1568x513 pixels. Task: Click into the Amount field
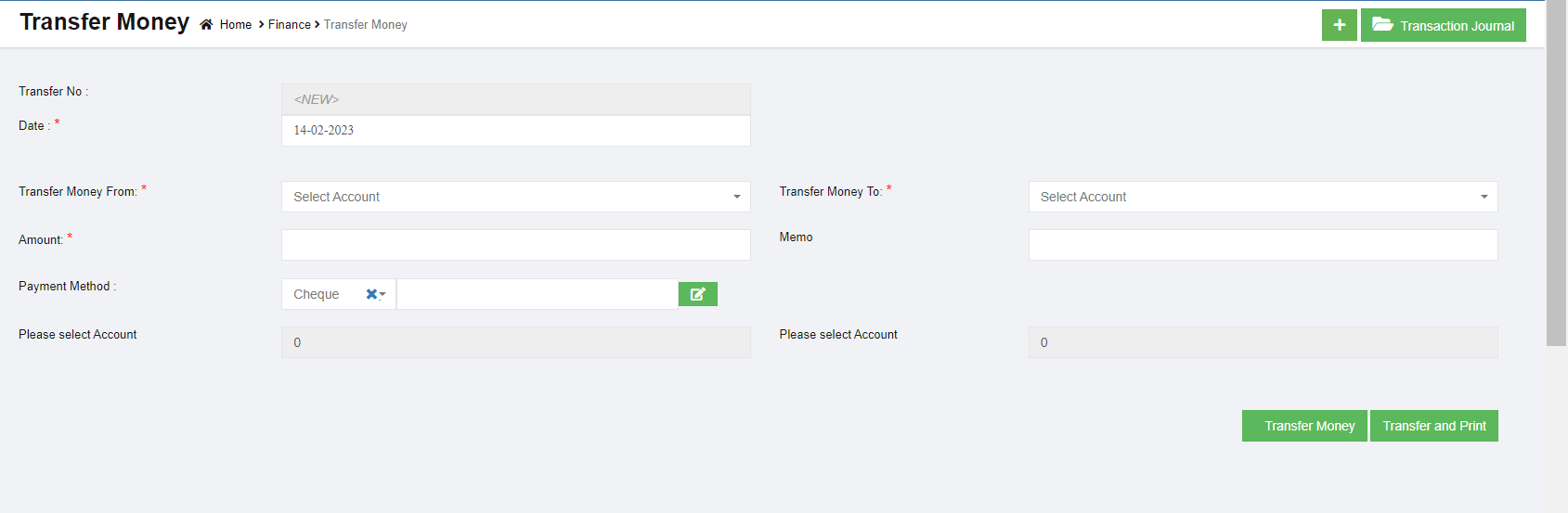tap(515, 245)
